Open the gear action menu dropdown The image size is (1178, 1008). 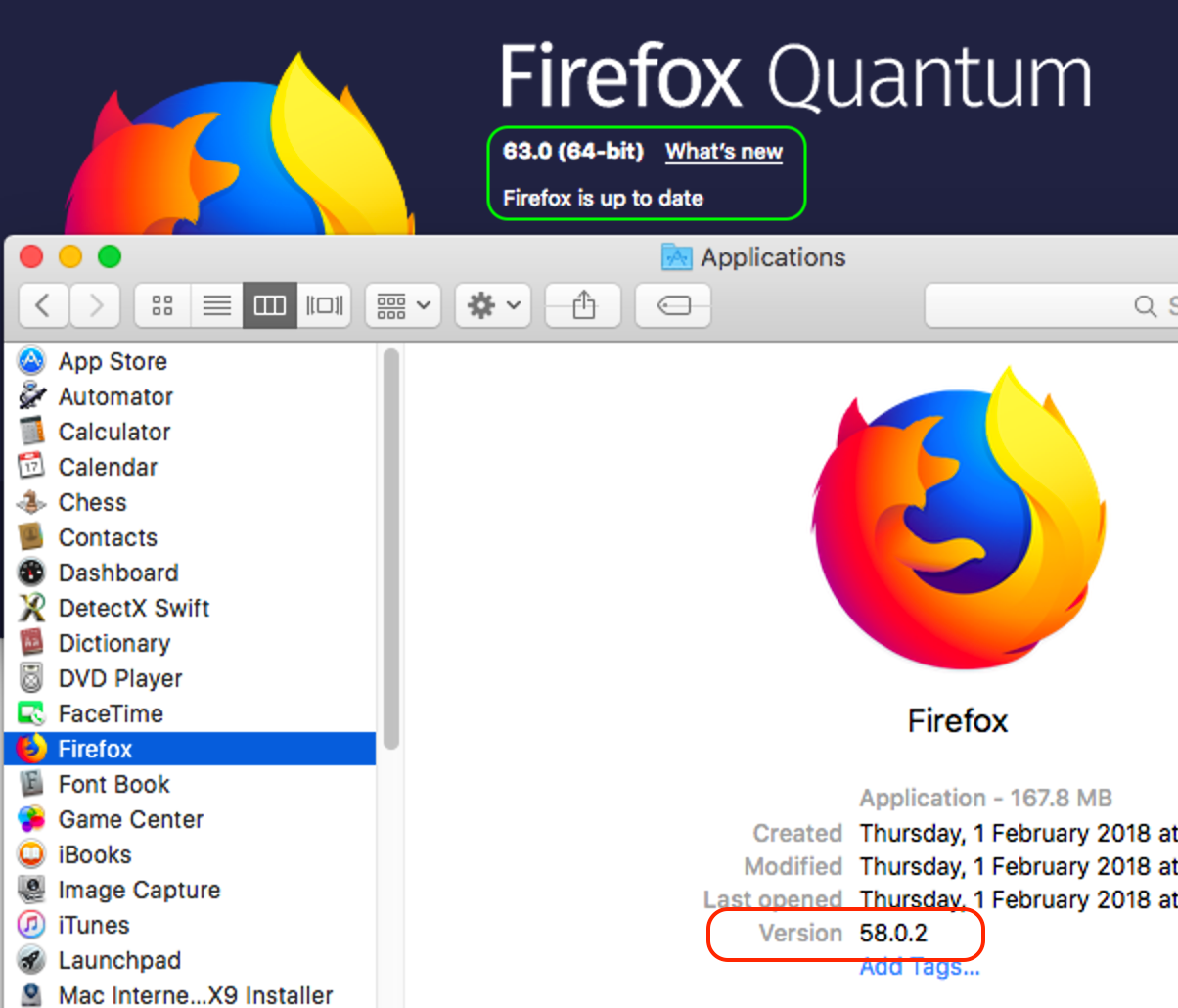pos(493,306)
